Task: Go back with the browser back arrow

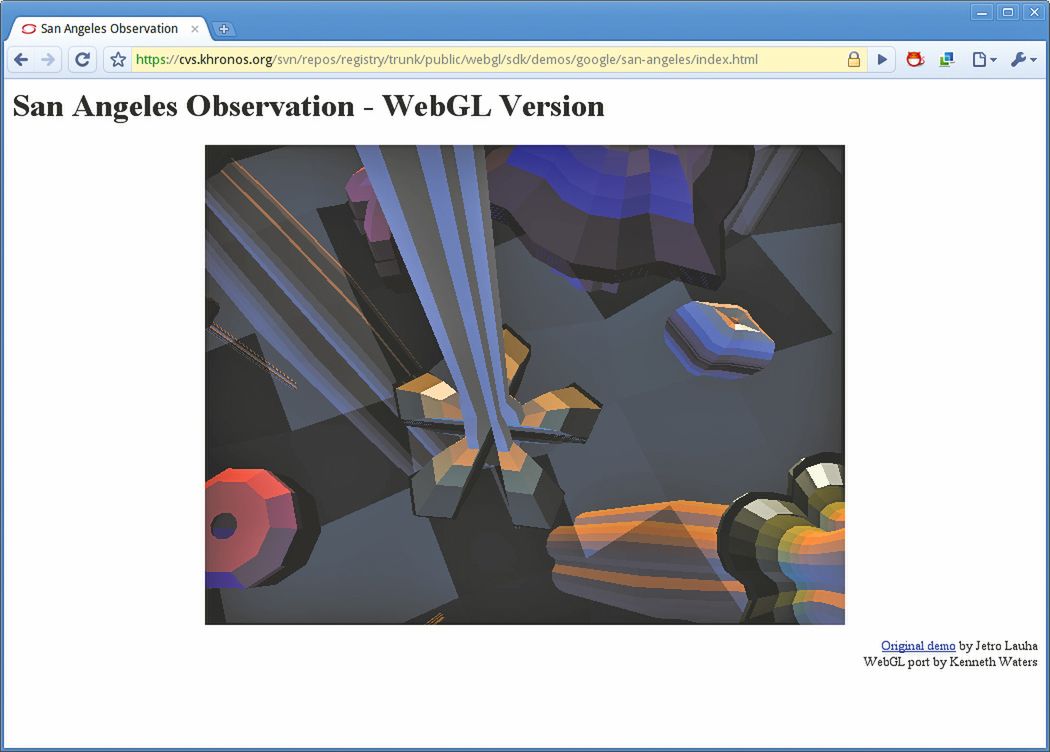Action: pyautogui.click(x=21, y=60)
